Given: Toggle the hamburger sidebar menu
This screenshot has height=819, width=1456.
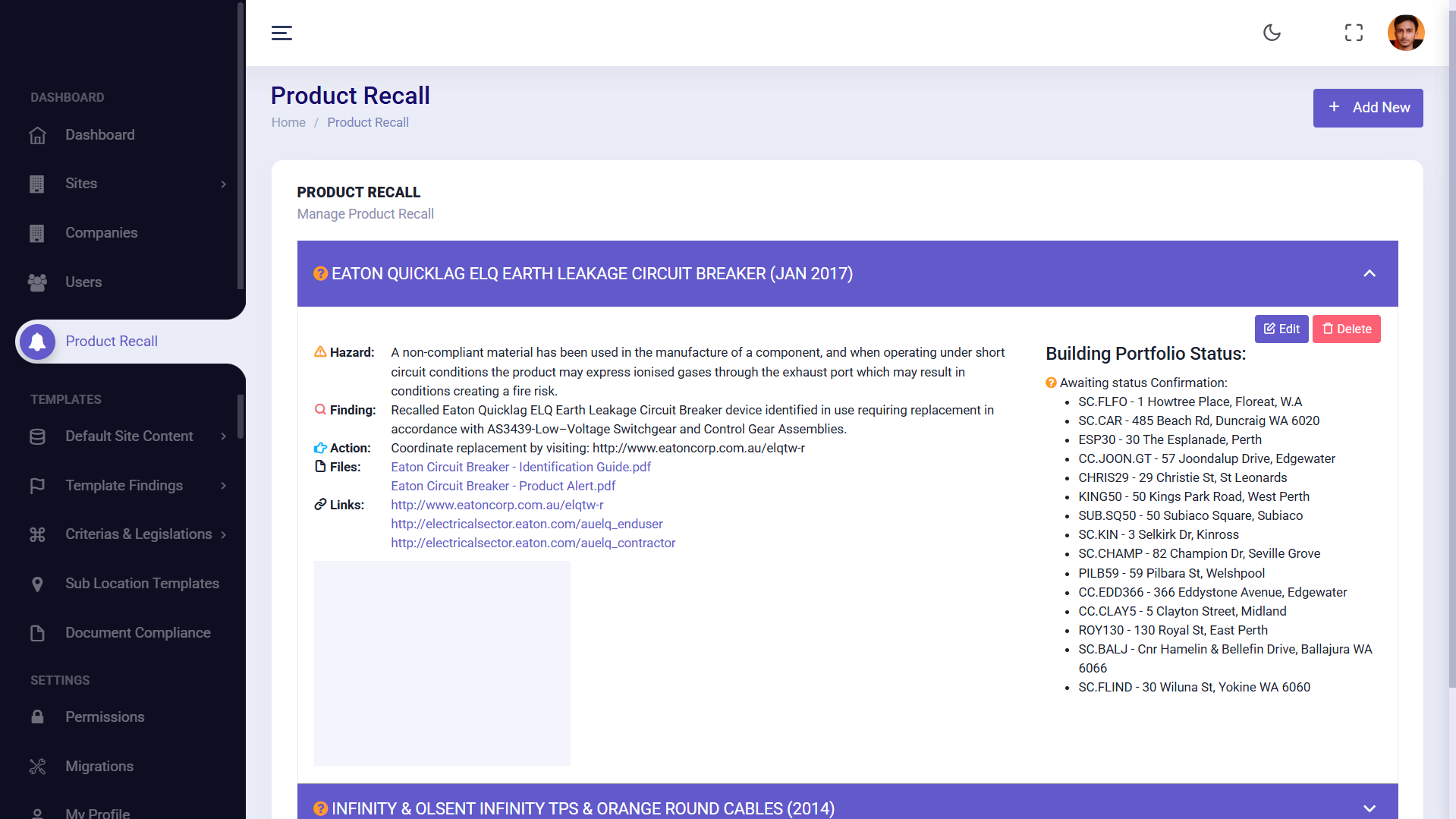Looking at the screenshot, I should pos(281,33).
